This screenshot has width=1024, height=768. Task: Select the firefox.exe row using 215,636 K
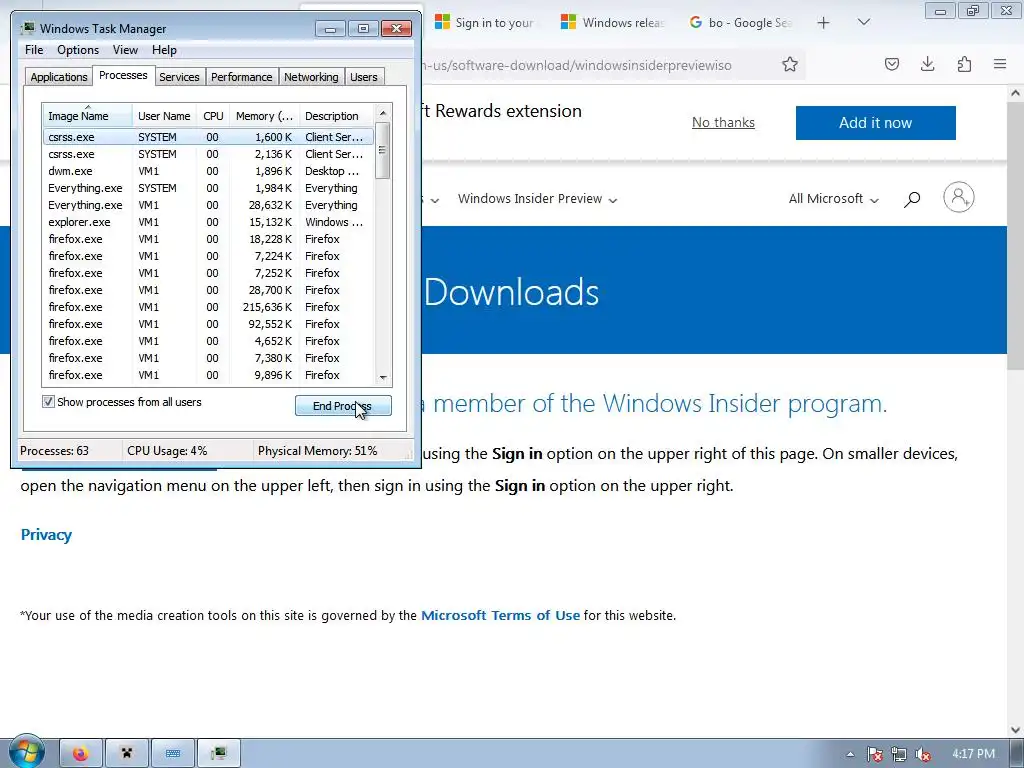click(208, 307)
